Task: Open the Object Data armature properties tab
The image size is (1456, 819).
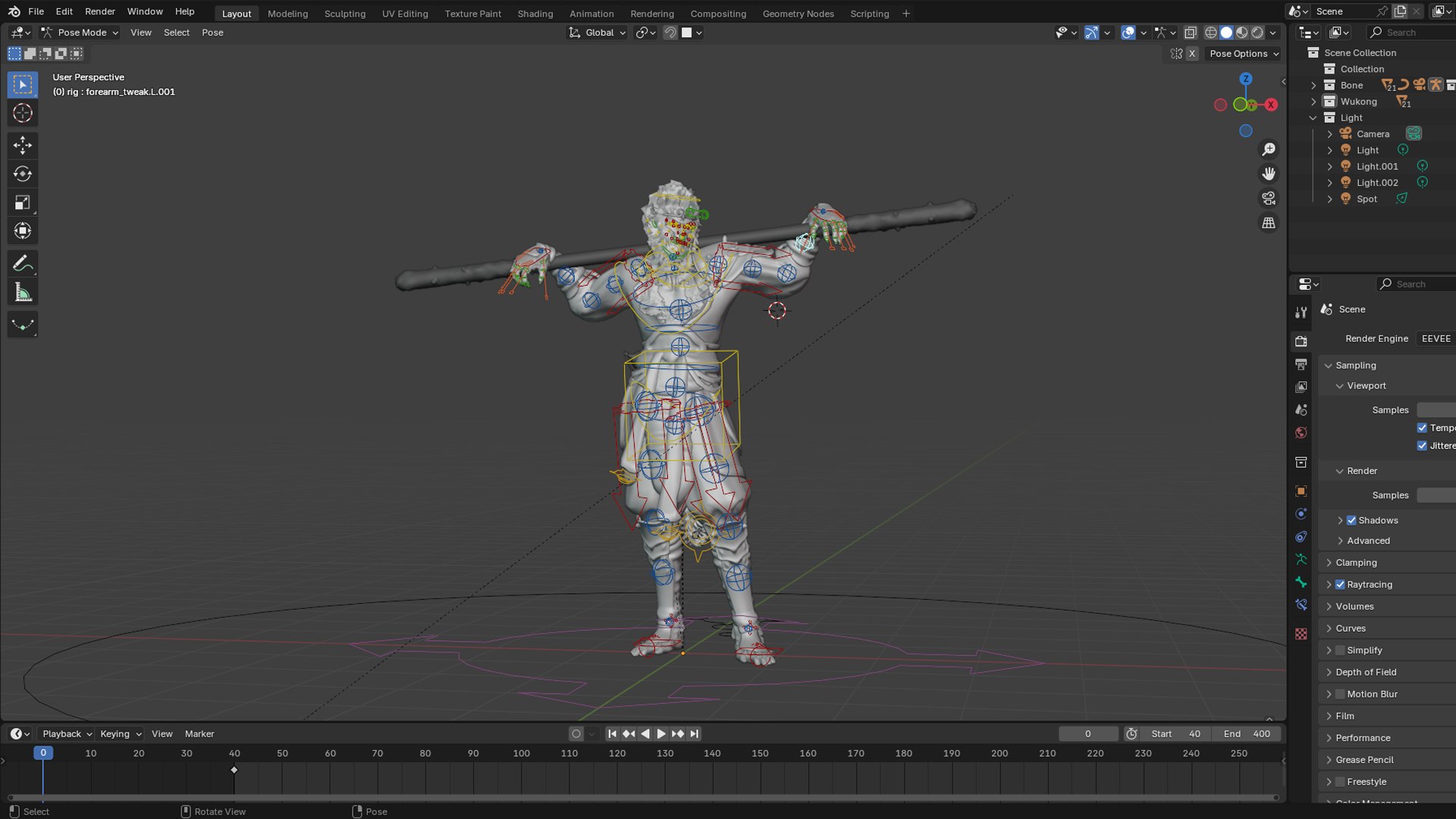Action: 1301,560
